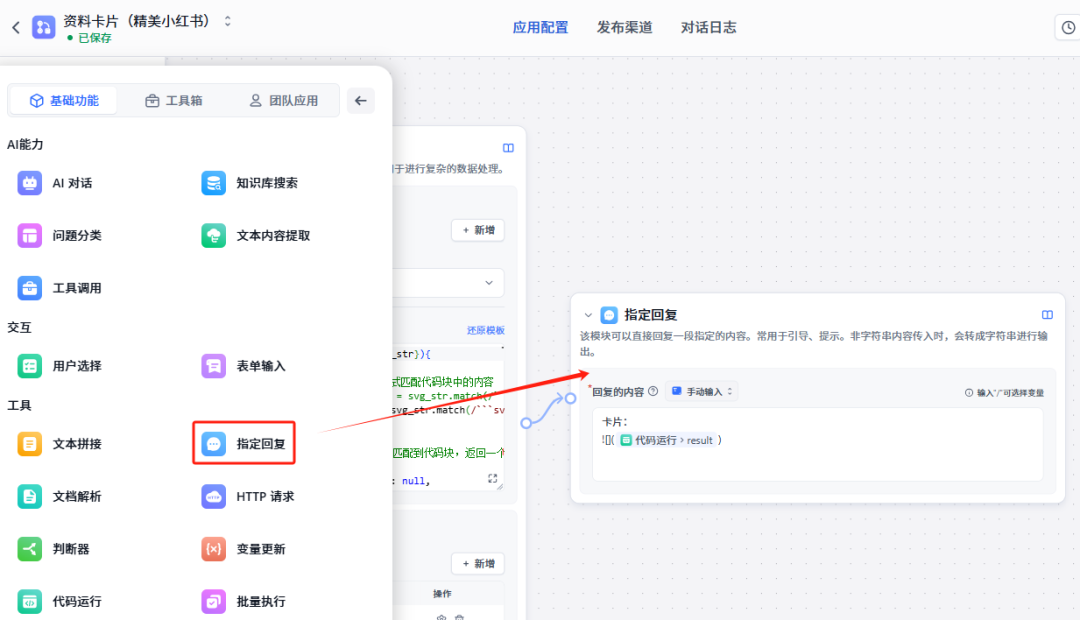The image size is (1080, 620).
Task: Add a 知识库搜索 node
Action: 249,183
